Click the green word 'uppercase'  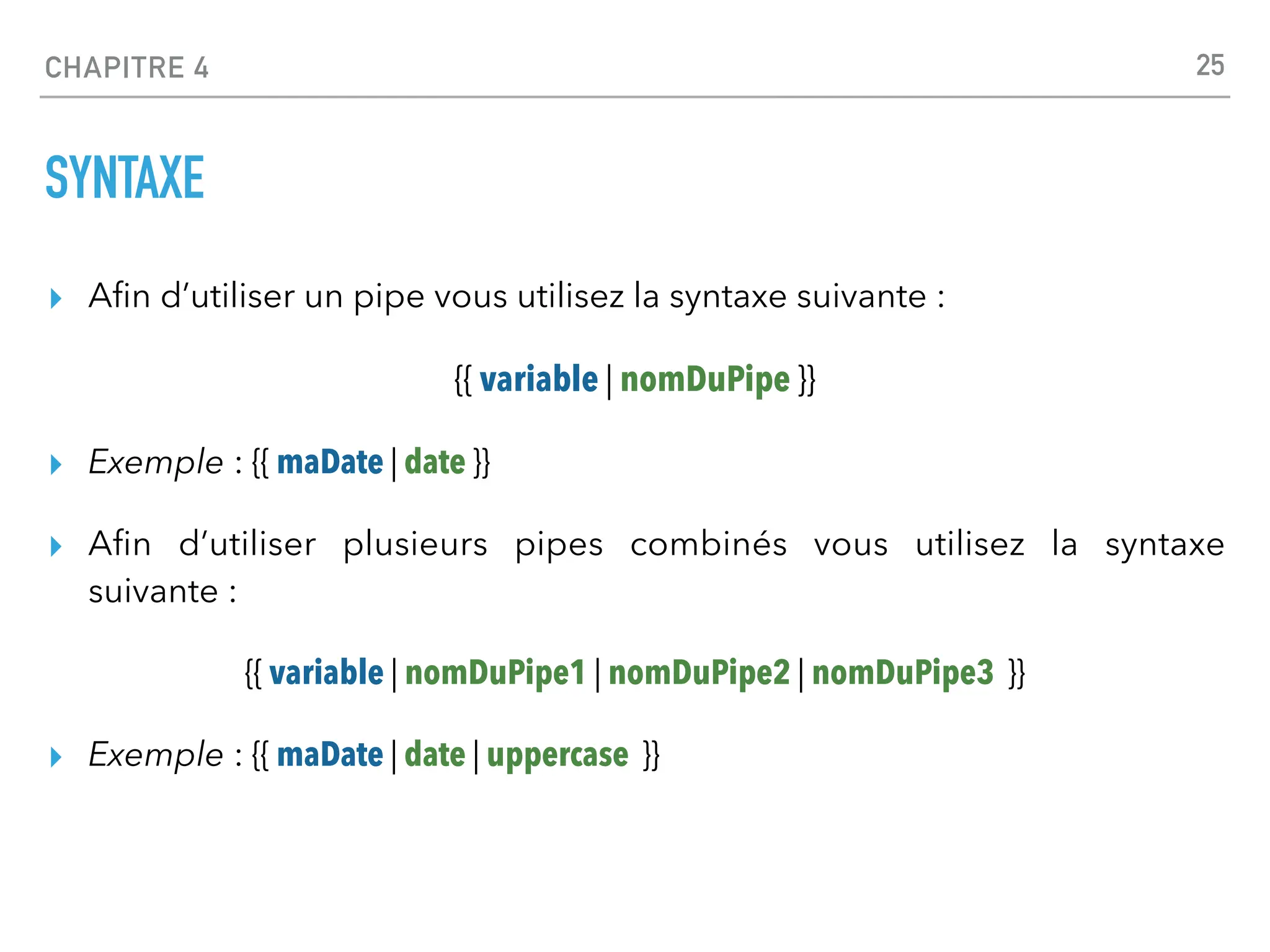pos(557,756)
